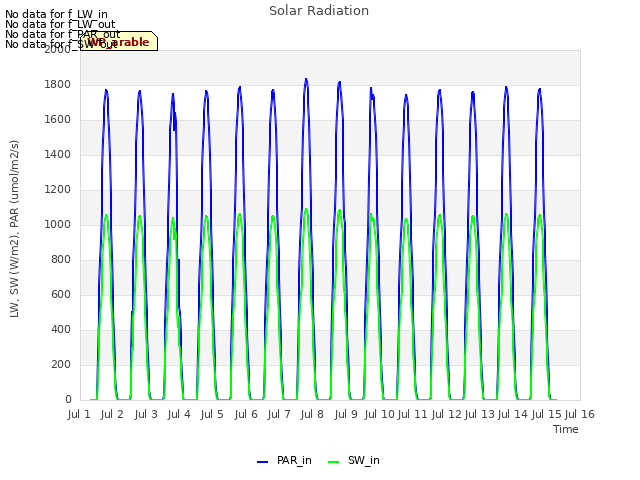The width and height of the screenshot is (640, 480).
Task: Click the 'No data for f_PAR_out' message
Action: pos(62,34)
